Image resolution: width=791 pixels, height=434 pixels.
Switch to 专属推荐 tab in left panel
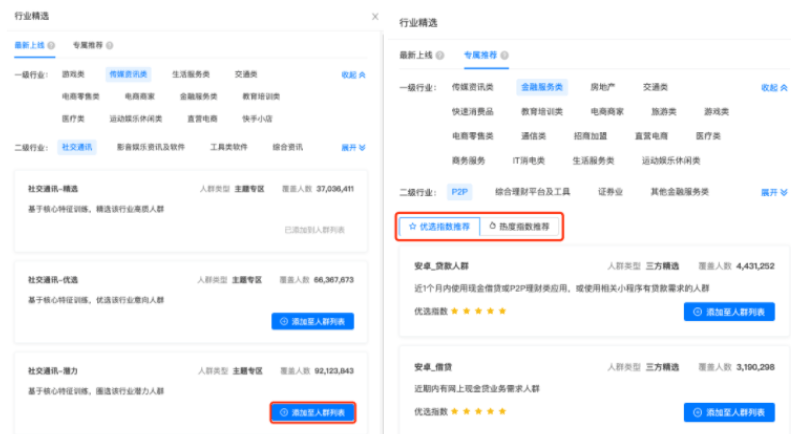(x=87, y=45)
